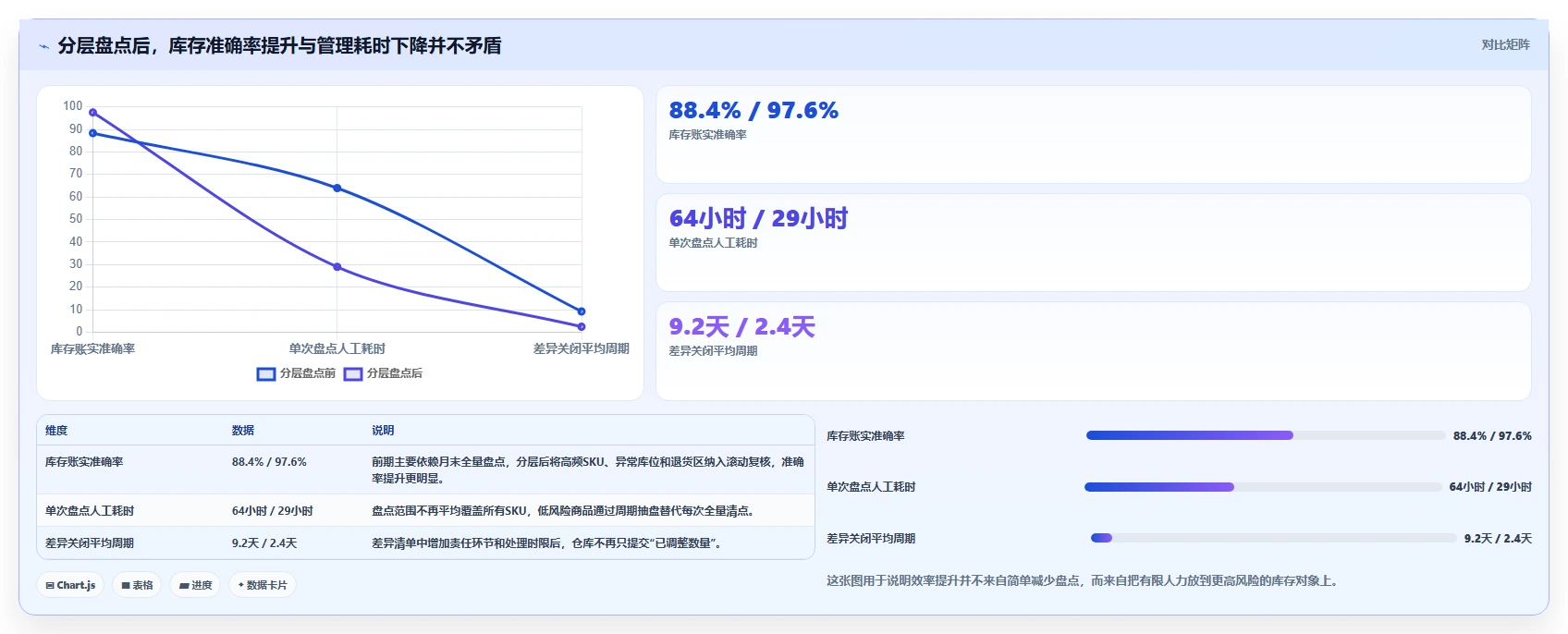Click the 分层盘点前 point at 差异关闭平均周期
Viewport: 1568px width, 634px height.
pos(582,311)
